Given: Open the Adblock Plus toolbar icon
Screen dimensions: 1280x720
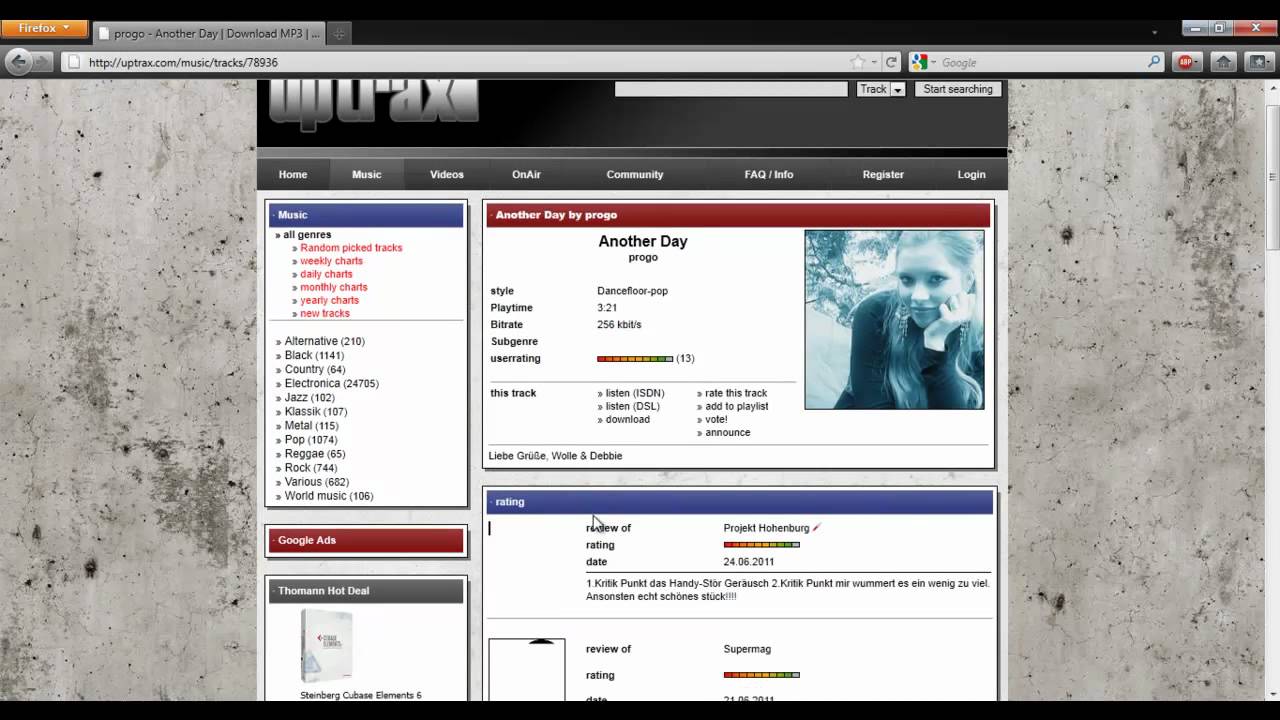Looking at the screenshot, I should 1187,62.
